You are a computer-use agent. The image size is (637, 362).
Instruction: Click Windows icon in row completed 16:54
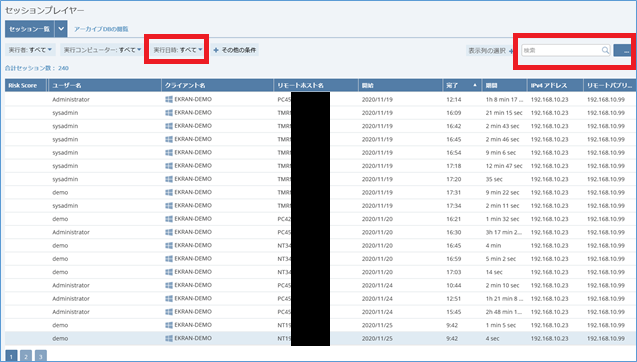[169, 153]
